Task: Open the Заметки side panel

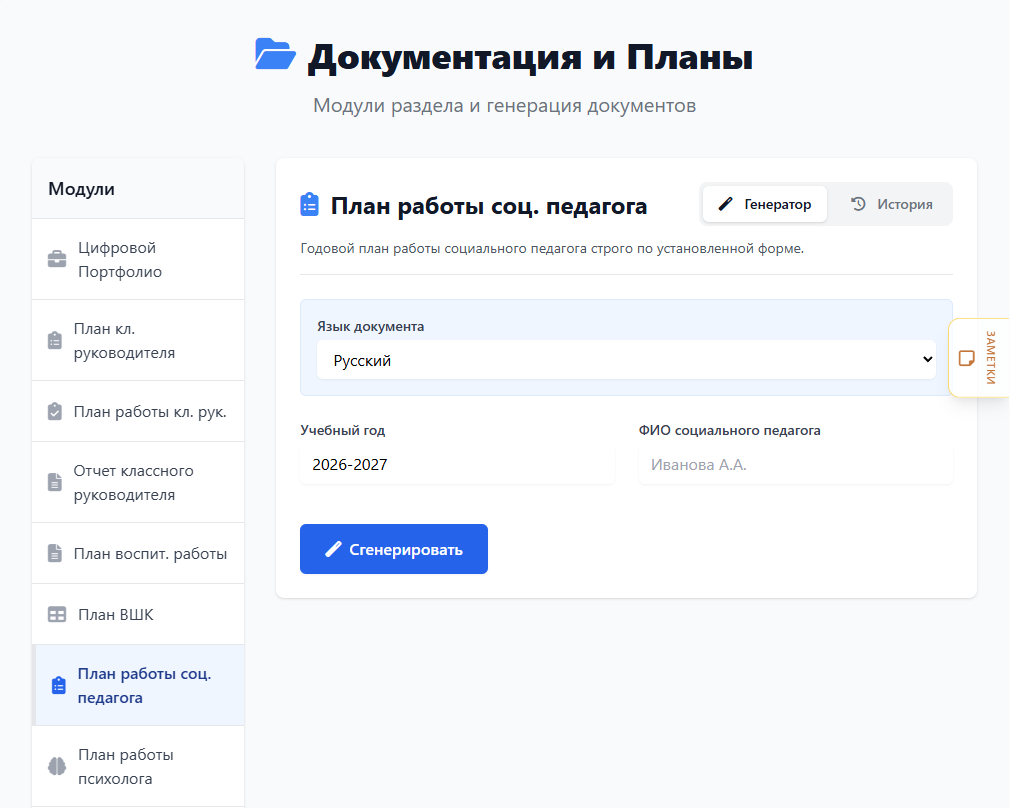Action: (x=979, y=358)
